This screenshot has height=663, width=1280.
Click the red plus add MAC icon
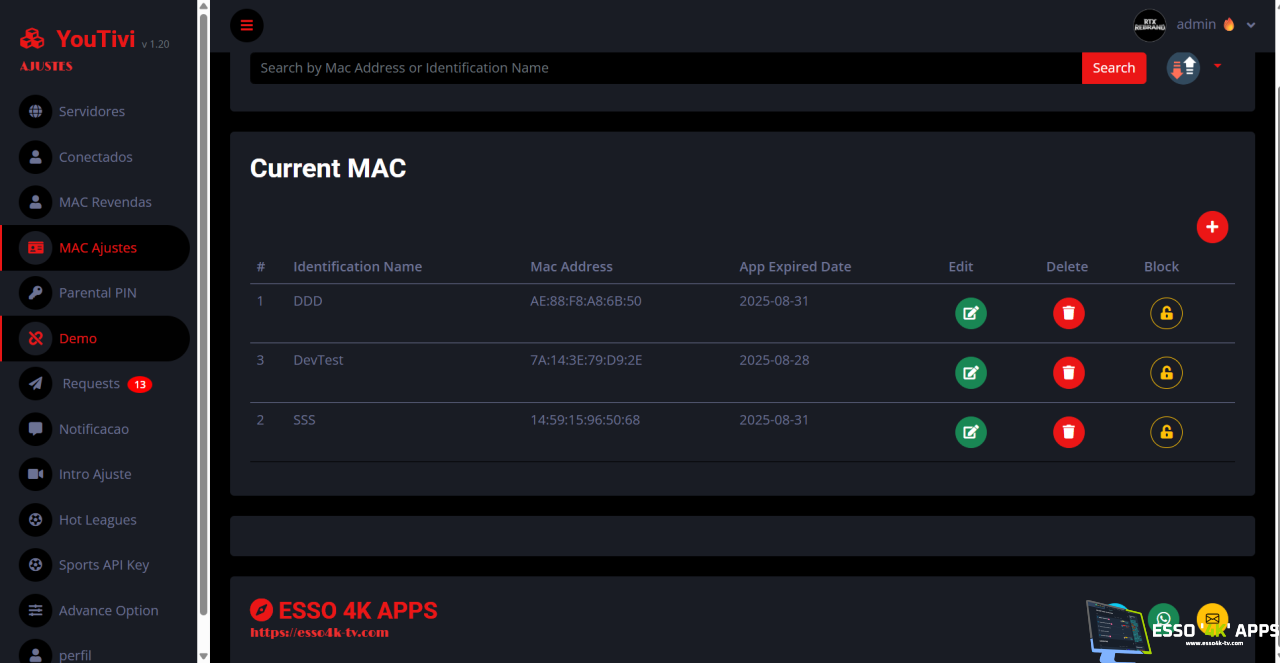click(1212, 227)
